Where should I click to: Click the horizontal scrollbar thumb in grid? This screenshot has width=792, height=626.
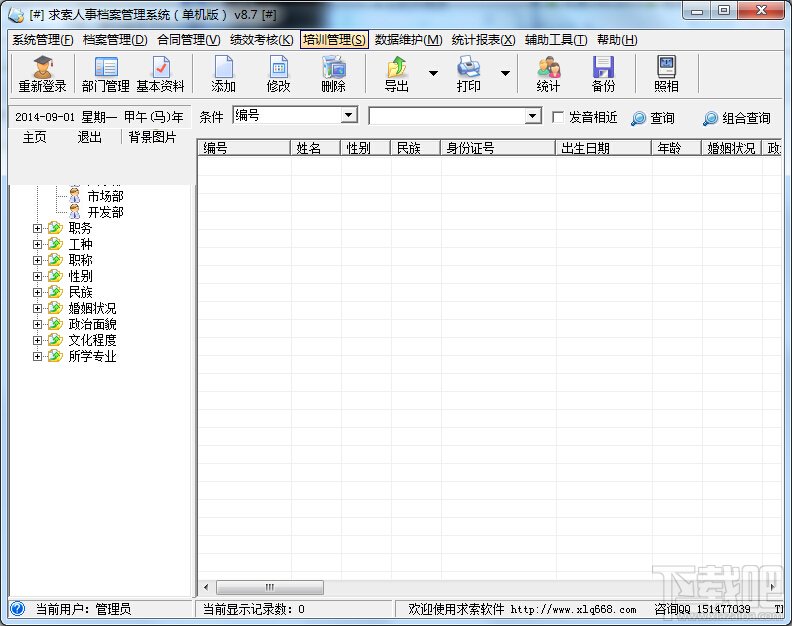[x=270, y=587]
